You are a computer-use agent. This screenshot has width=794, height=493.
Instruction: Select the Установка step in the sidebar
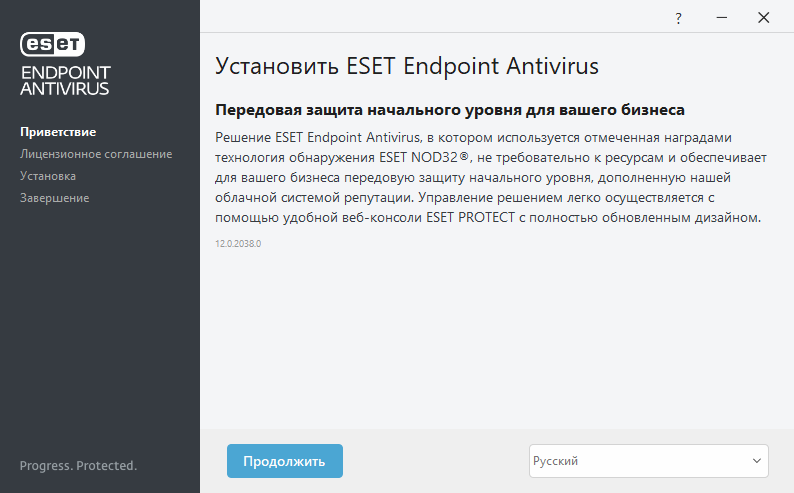(x=48, y=176)
